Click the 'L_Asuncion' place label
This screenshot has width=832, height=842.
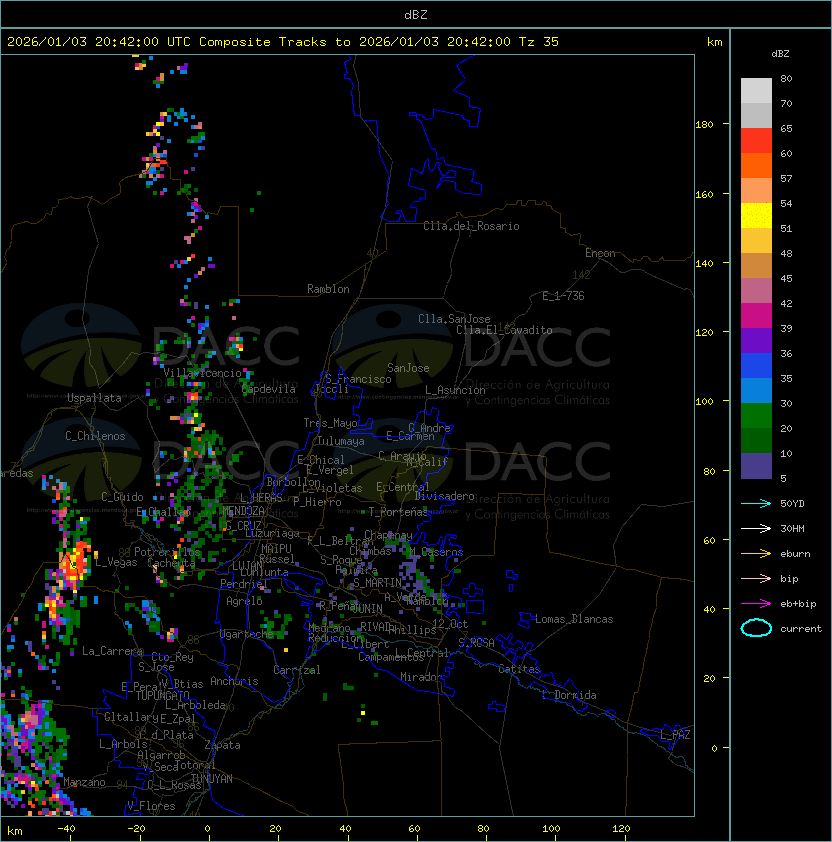pos(455,390)
